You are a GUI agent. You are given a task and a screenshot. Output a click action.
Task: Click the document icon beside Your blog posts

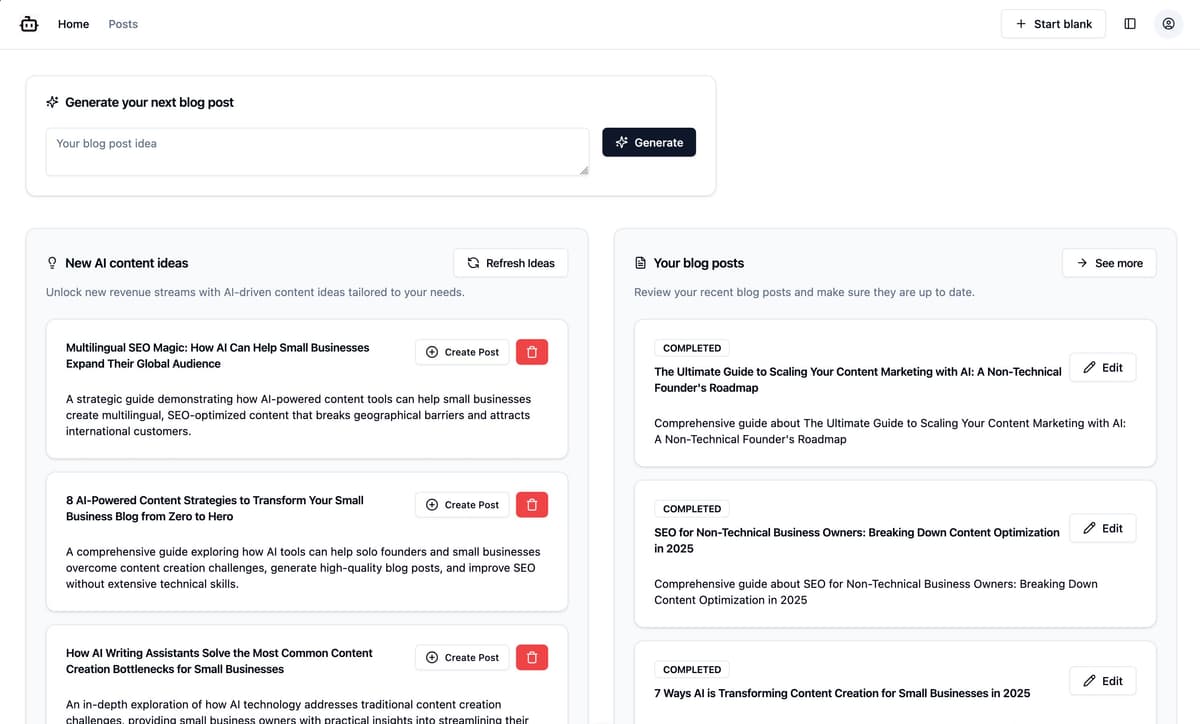click(639, 262)
